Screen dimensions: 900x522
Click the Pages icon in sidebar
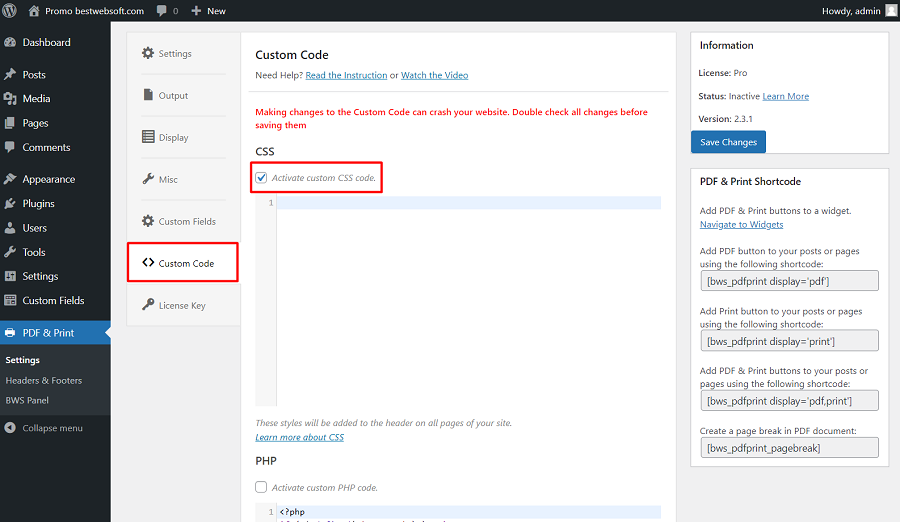point(10,123)
